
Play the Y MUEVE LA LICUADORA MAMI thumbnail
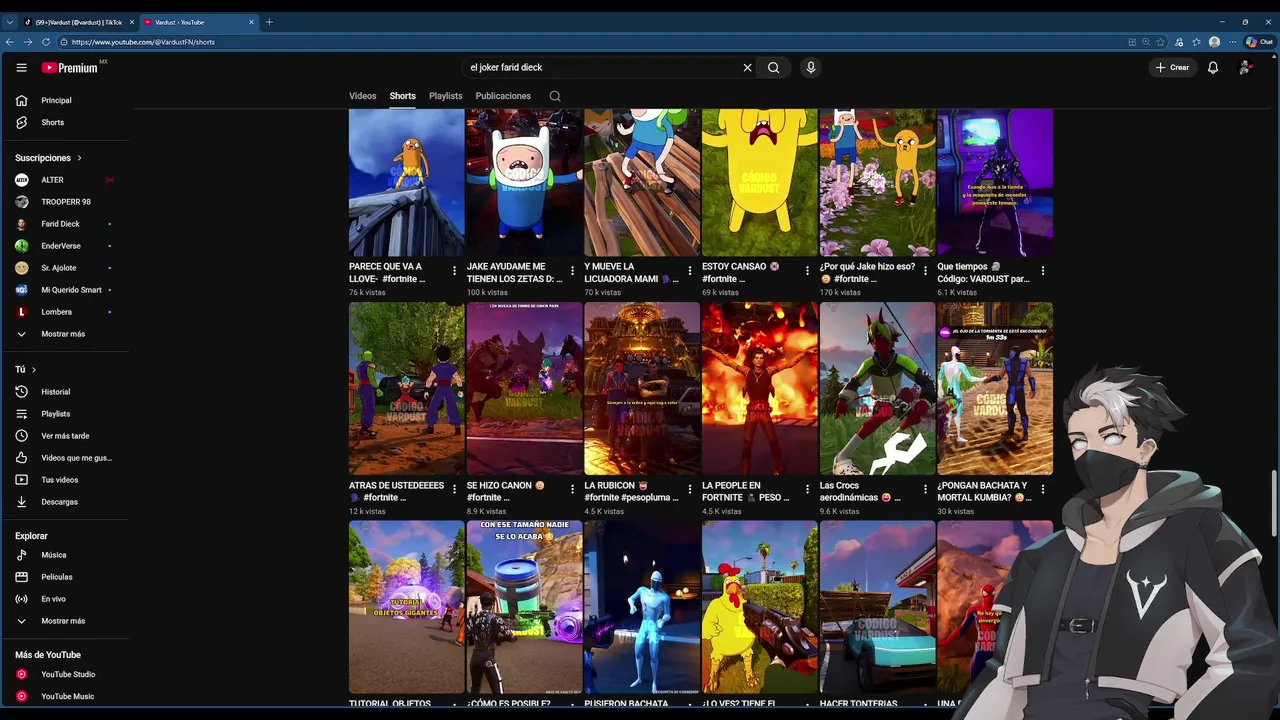point(642,183)
